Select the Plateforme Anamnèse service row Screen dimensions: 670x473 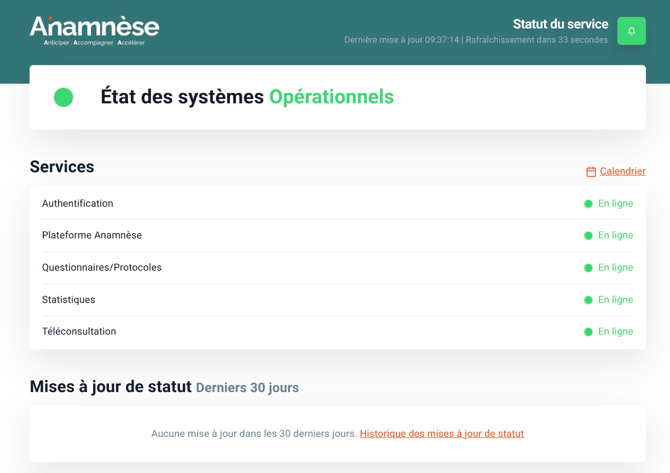tap(338, 235)
